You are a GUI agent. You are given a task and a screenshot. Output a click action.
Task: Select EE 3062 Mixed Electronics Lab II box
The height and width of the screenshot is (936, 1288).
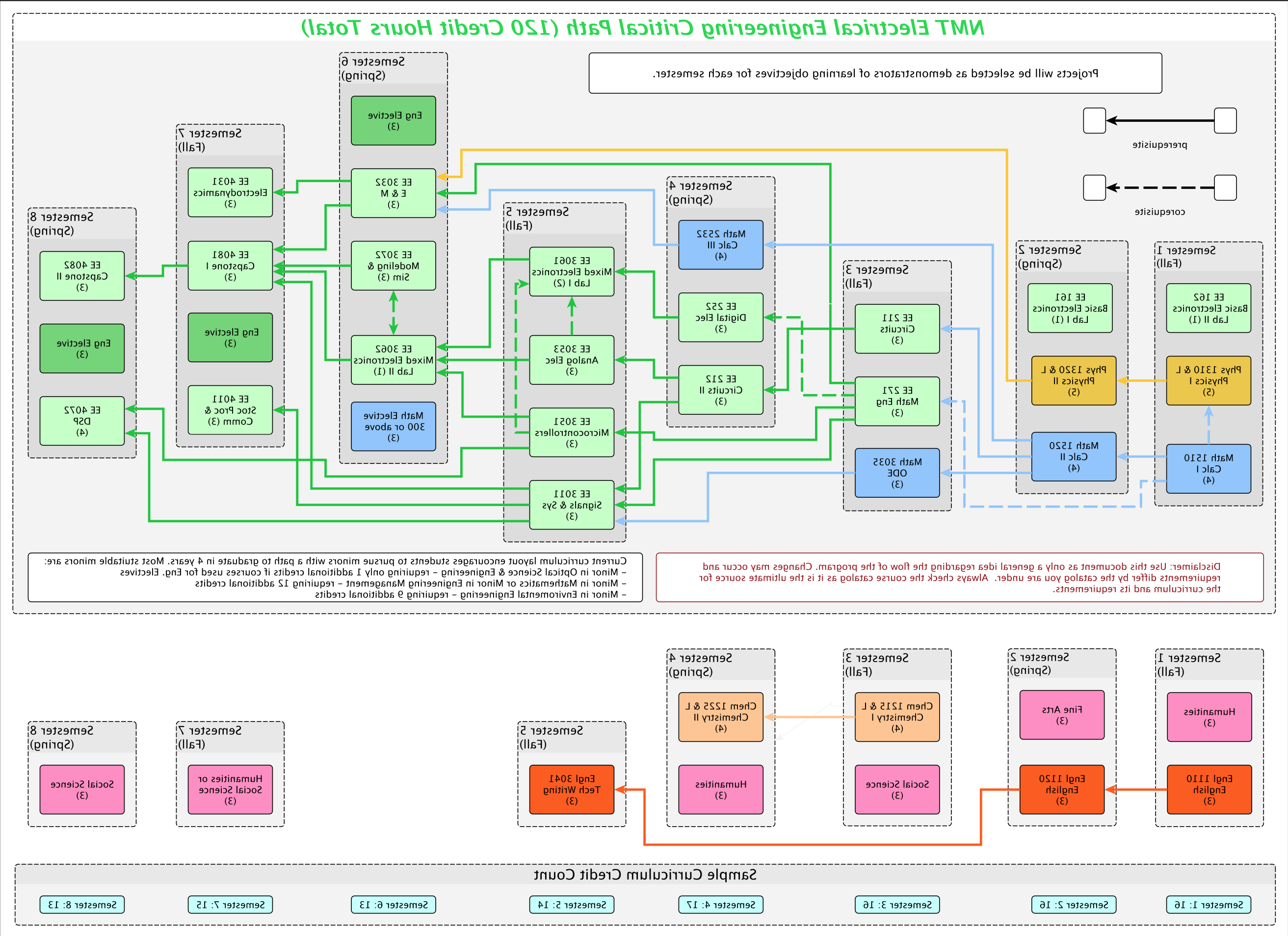[x=393, y=360]
